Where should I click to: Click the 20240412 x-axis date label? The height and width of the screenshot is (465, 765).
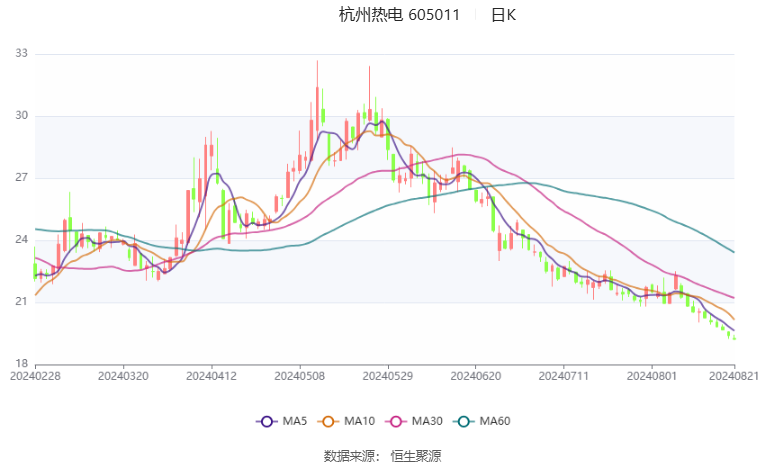coord(212,377)
